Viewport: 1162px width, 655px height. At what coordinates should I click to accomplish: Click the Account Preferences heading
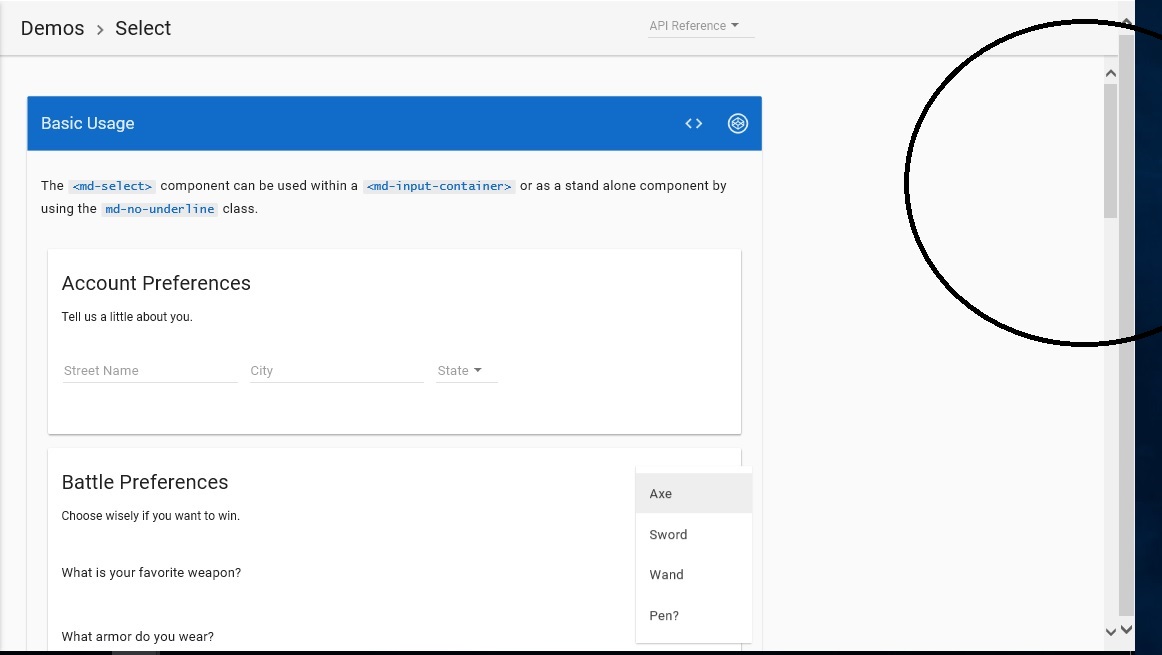tap(156, 283)
